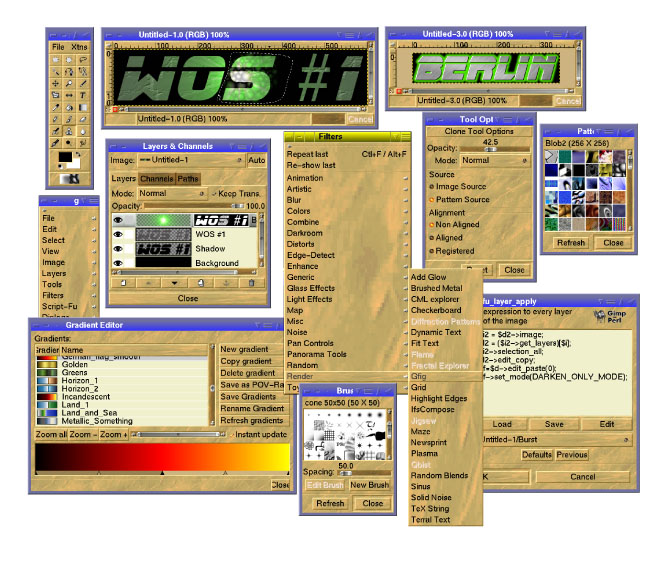Select the Pattern Source radio button
Viewport: 661px width, 568px height.
433,200
